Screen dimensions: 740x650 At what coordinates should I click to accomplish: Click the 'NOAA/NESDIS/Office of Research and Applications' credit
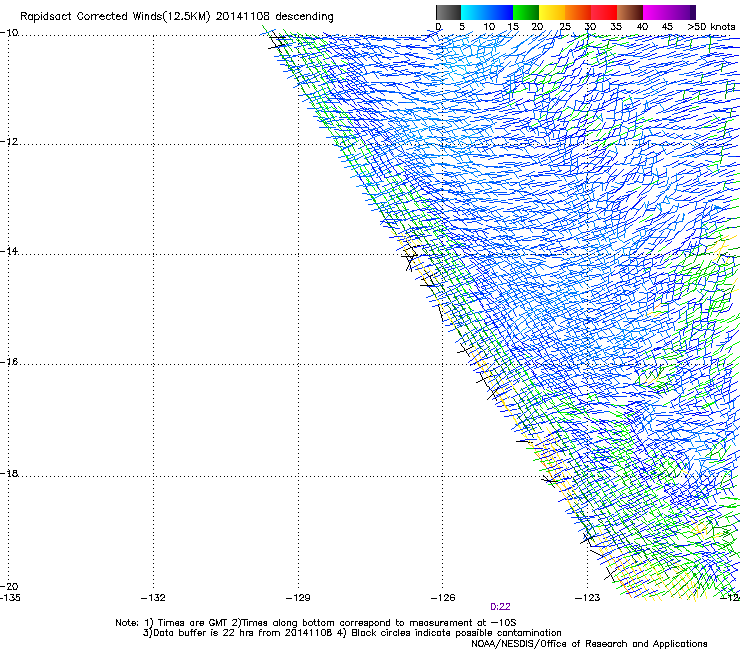coord(589,644)
